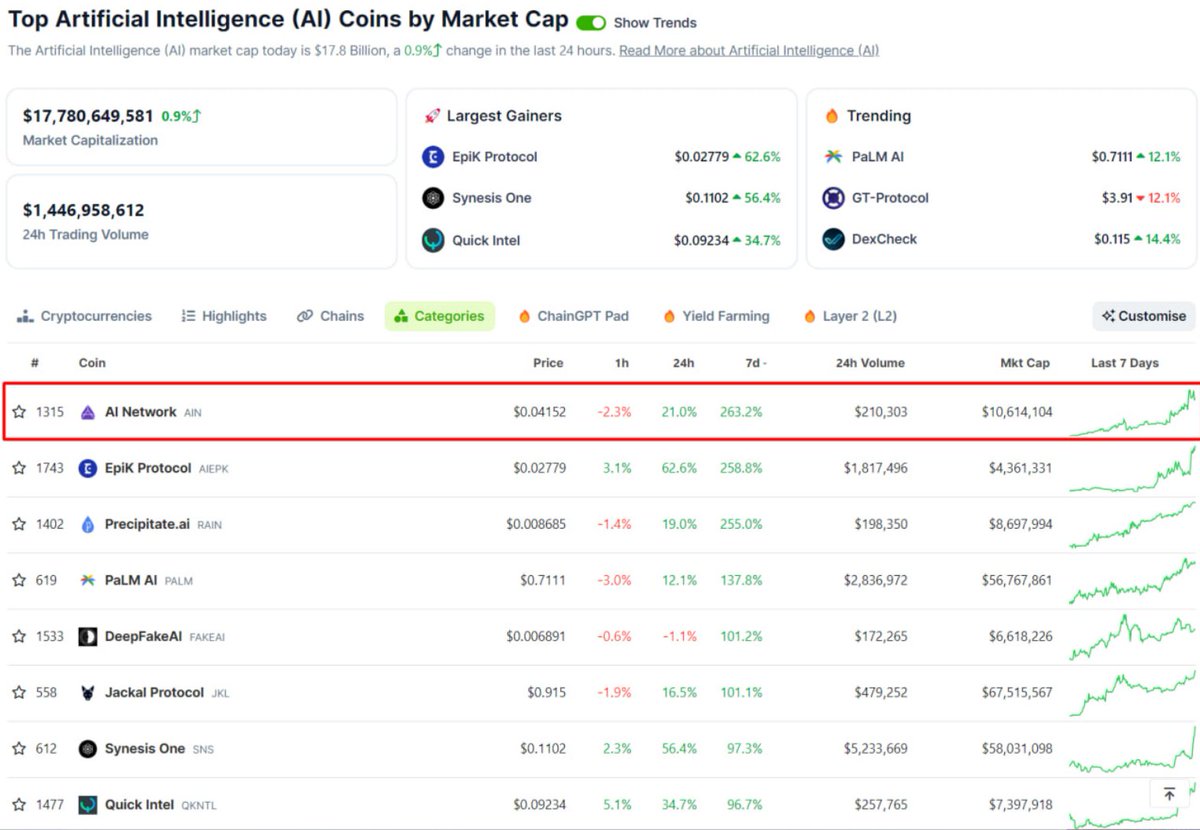Star the AI Network coin as favorite
Screen dimensions: 1200x830
pos(19,411)
